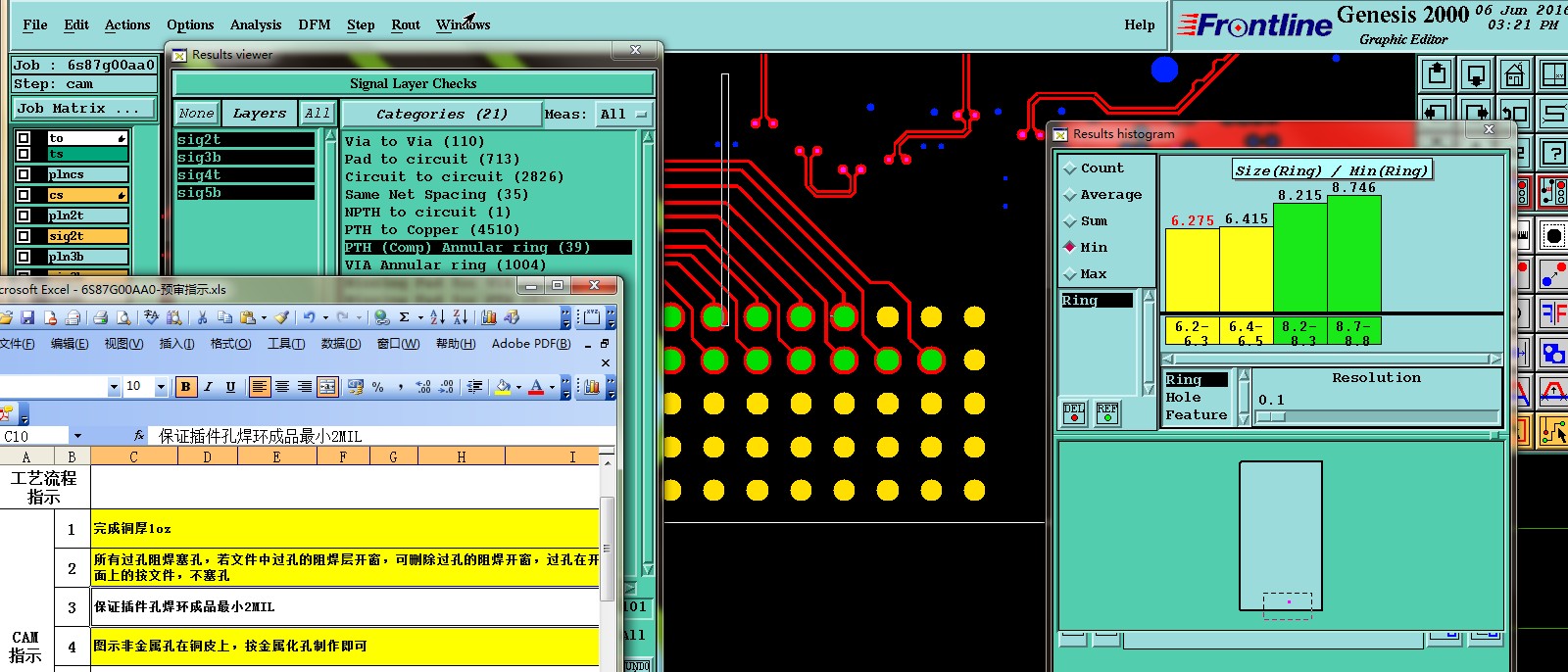The image size is (1568, 672).
Task: Click the Format Painter brush icon
Action: click(x=282, y=317)
